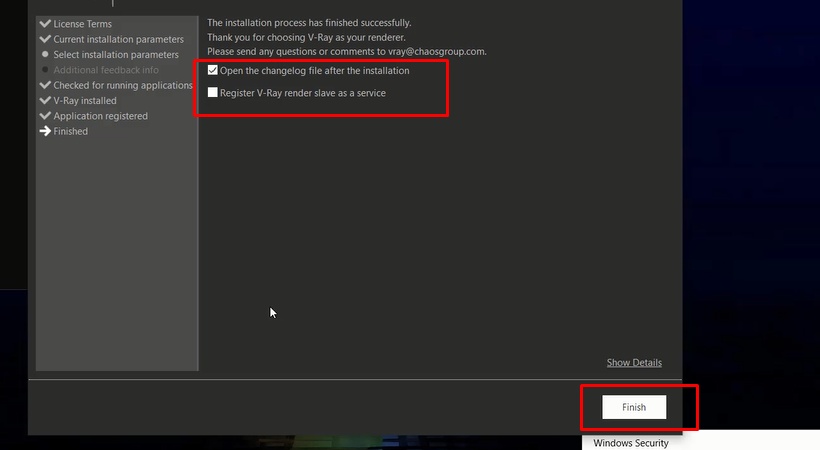Click the Windows Security popup
Screen dimensions: 820x450
[x=701, y=441]
